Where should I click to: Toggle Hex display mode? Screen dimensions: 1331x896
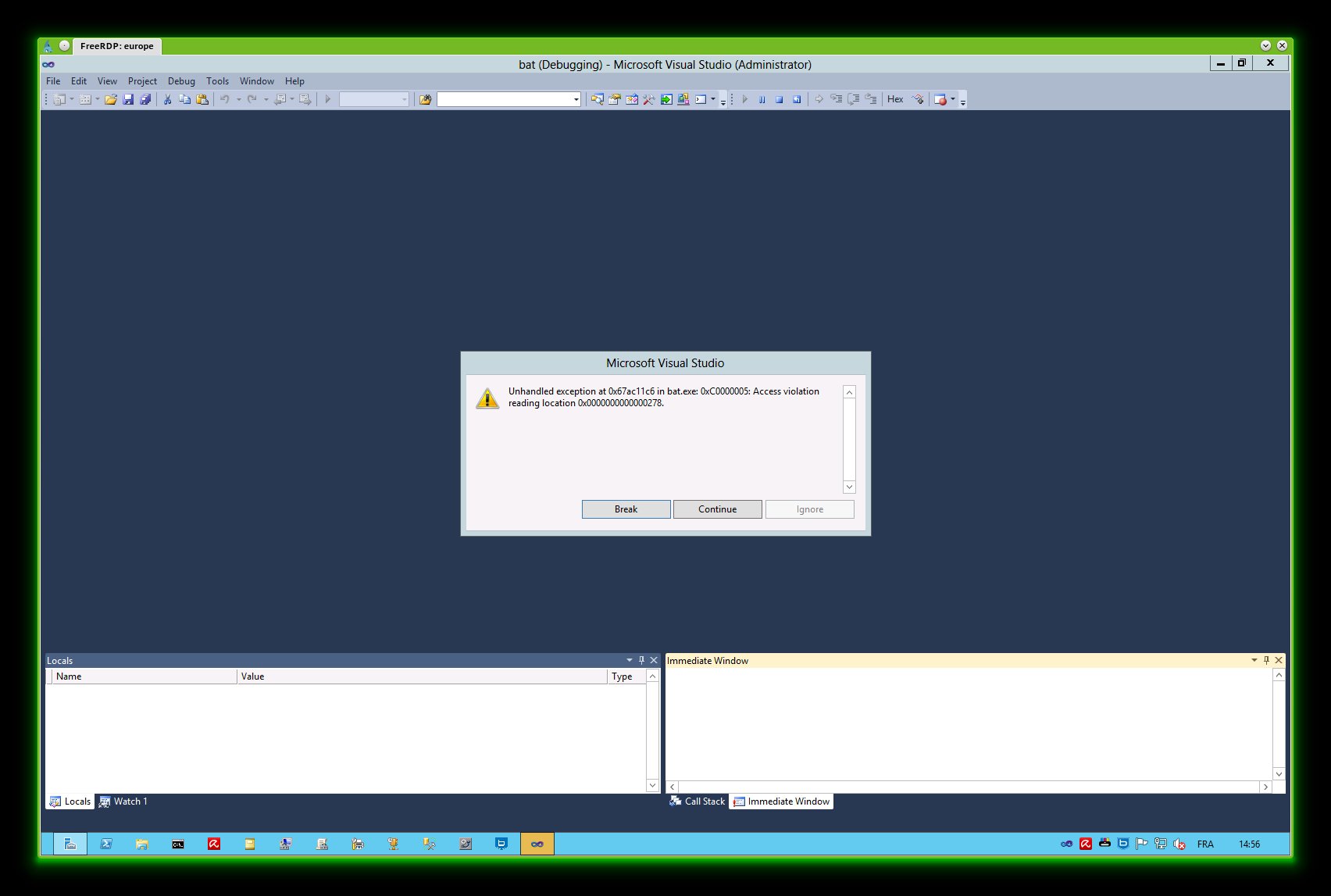tap(895, 99)
